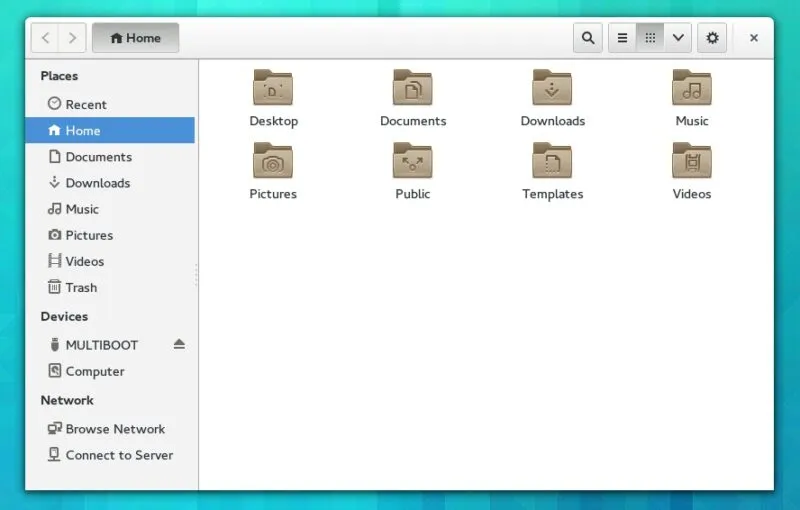This screenshot has width=800, height=510.
Task: Click Browse Network in sidebar
Action: click(110, 428)
